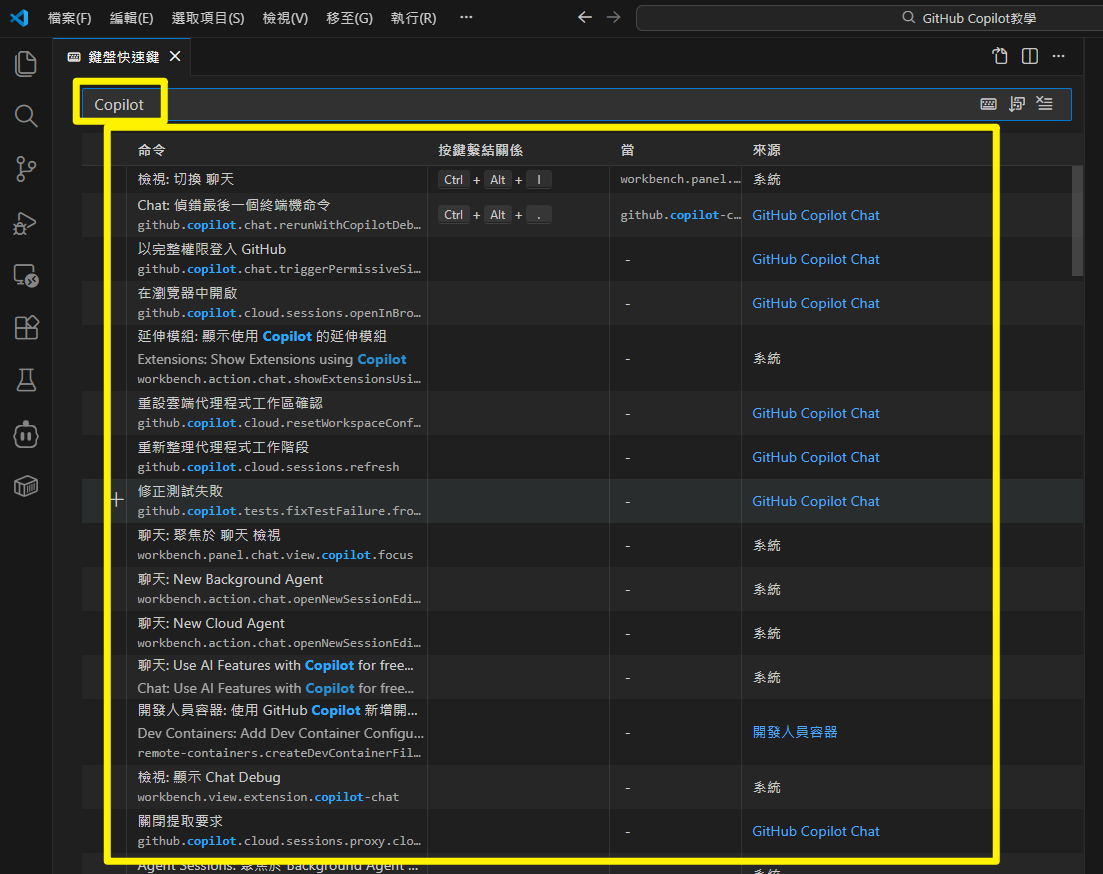The height and width of the screenshot is (874, 1103).
Task: Open the 檔案(F) menu
Action: [69, 18]
